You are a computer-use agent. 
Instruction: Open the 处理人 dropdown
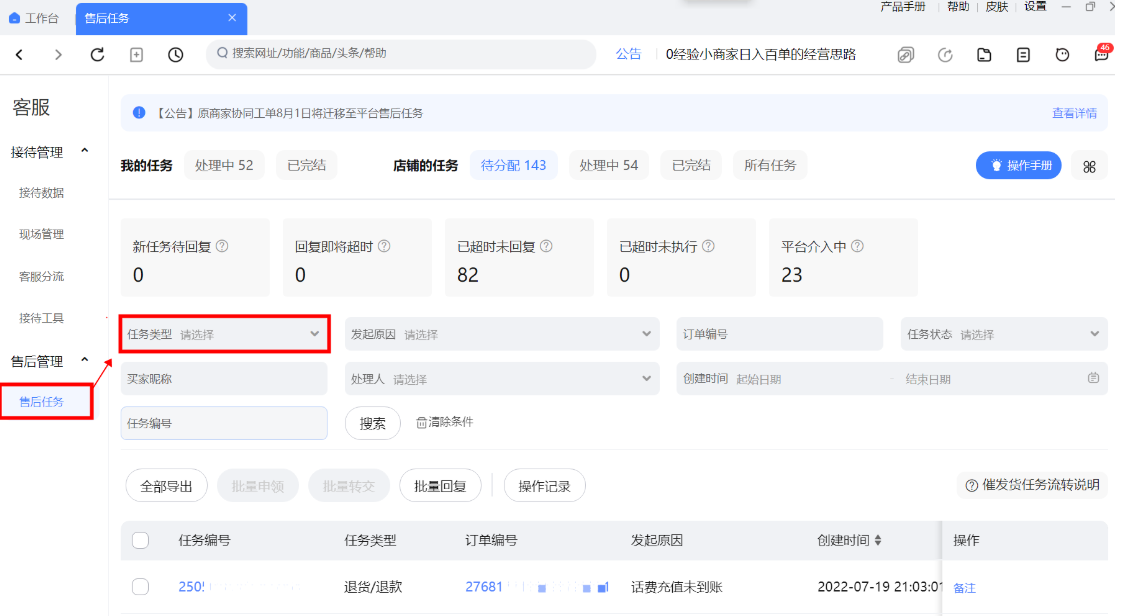coord(502,379)
